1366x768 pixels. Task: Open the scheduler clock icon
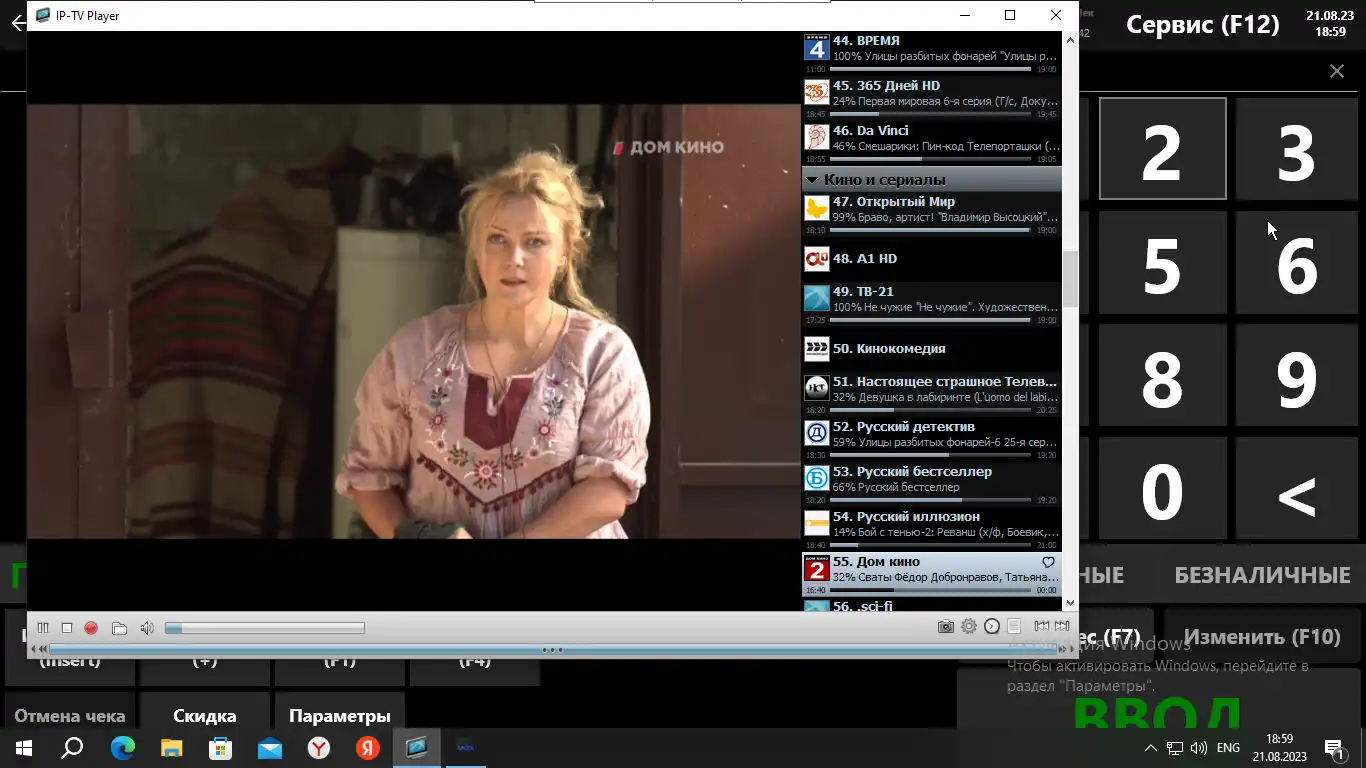point(992,627)
